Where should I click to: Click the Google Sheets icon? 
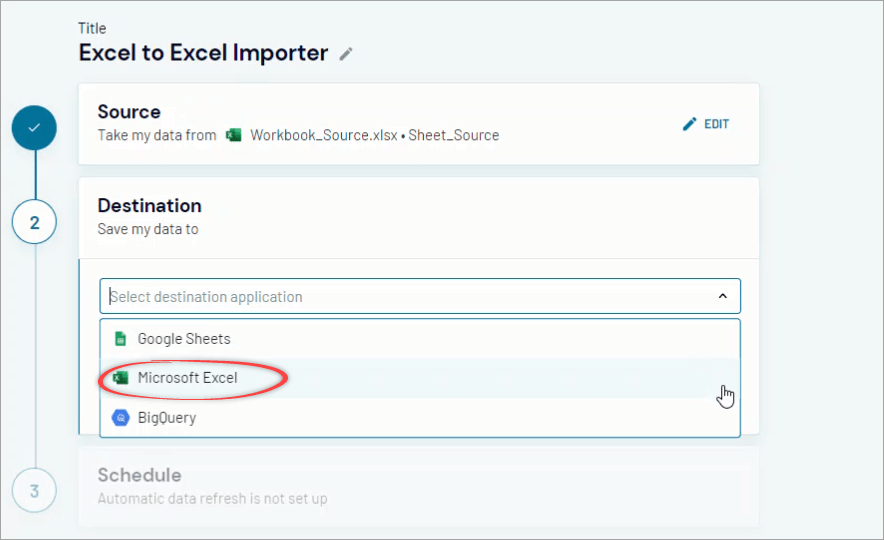point(120,339)
